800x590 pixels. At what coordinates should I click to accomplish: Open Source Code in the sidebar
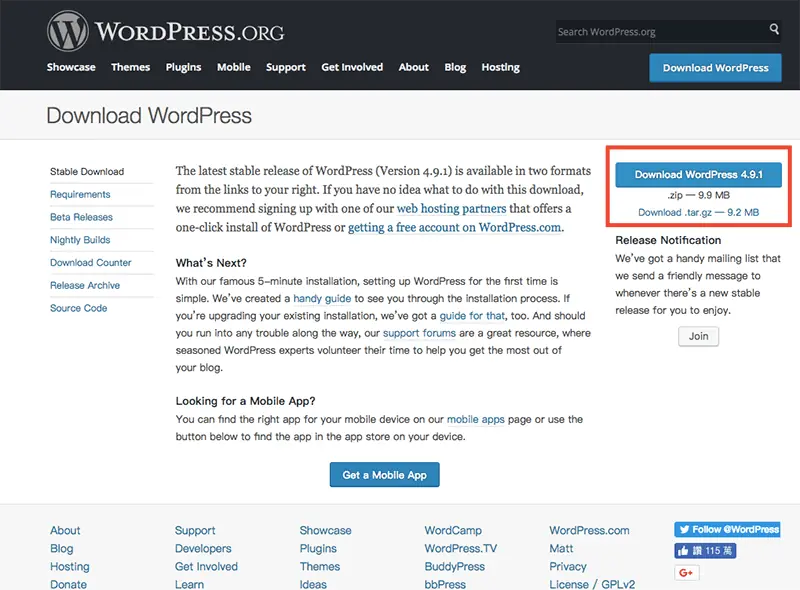tap(79, 308)
